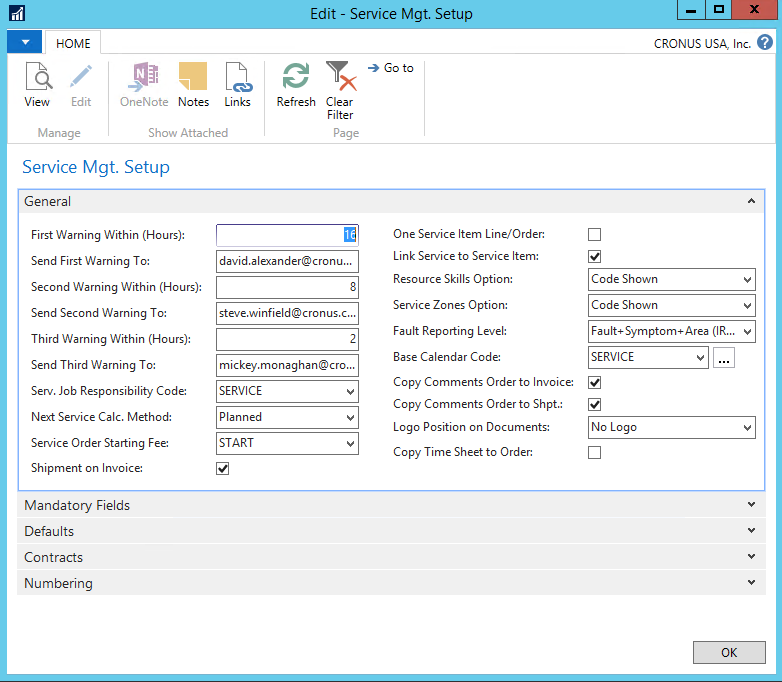Toggle Link Service to Service Item checkbox
This screenshot has height=682, width=782.
(x=594, y=256)
